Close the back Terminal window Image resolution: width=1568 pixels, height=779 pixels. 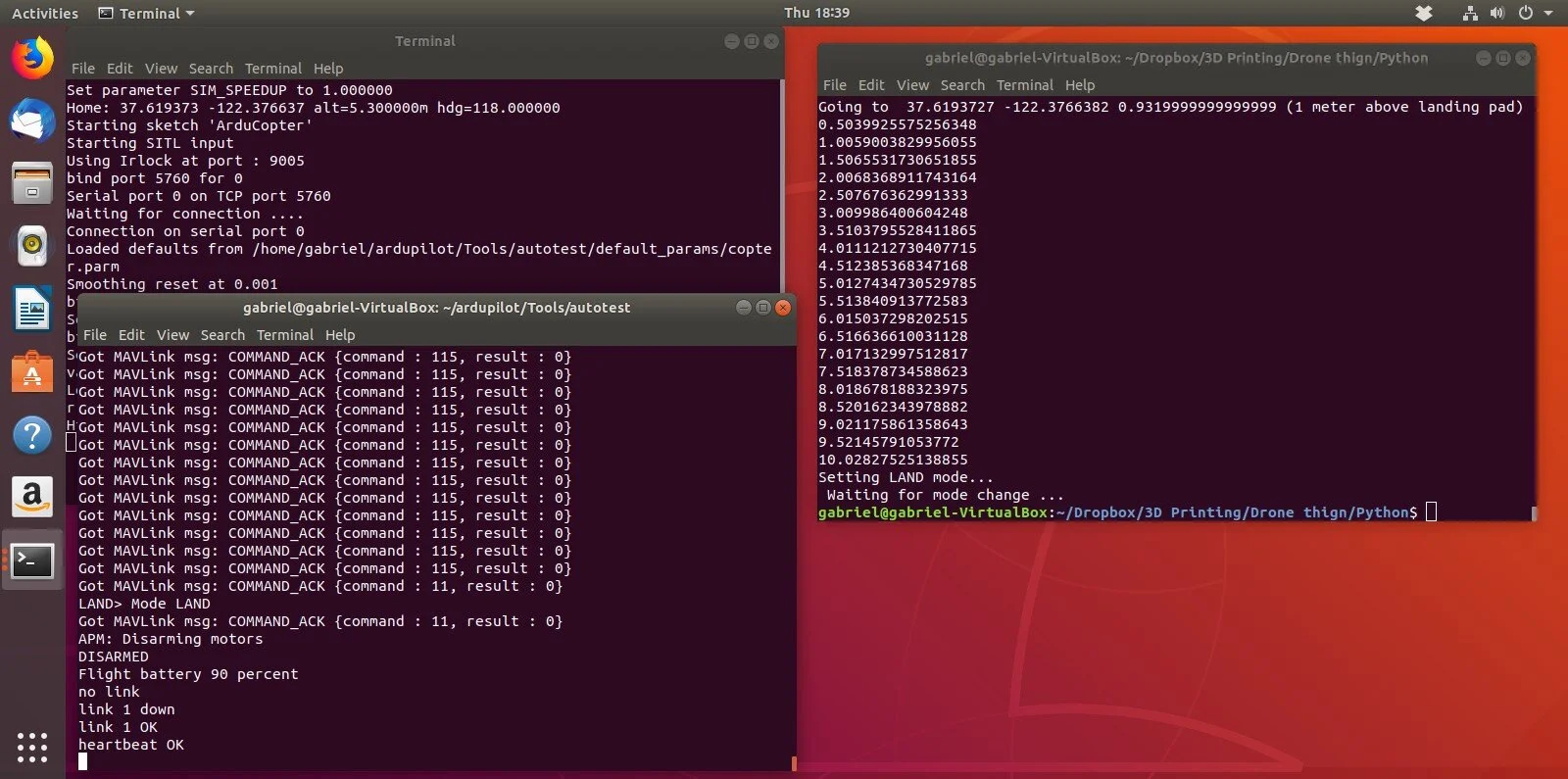771,41
